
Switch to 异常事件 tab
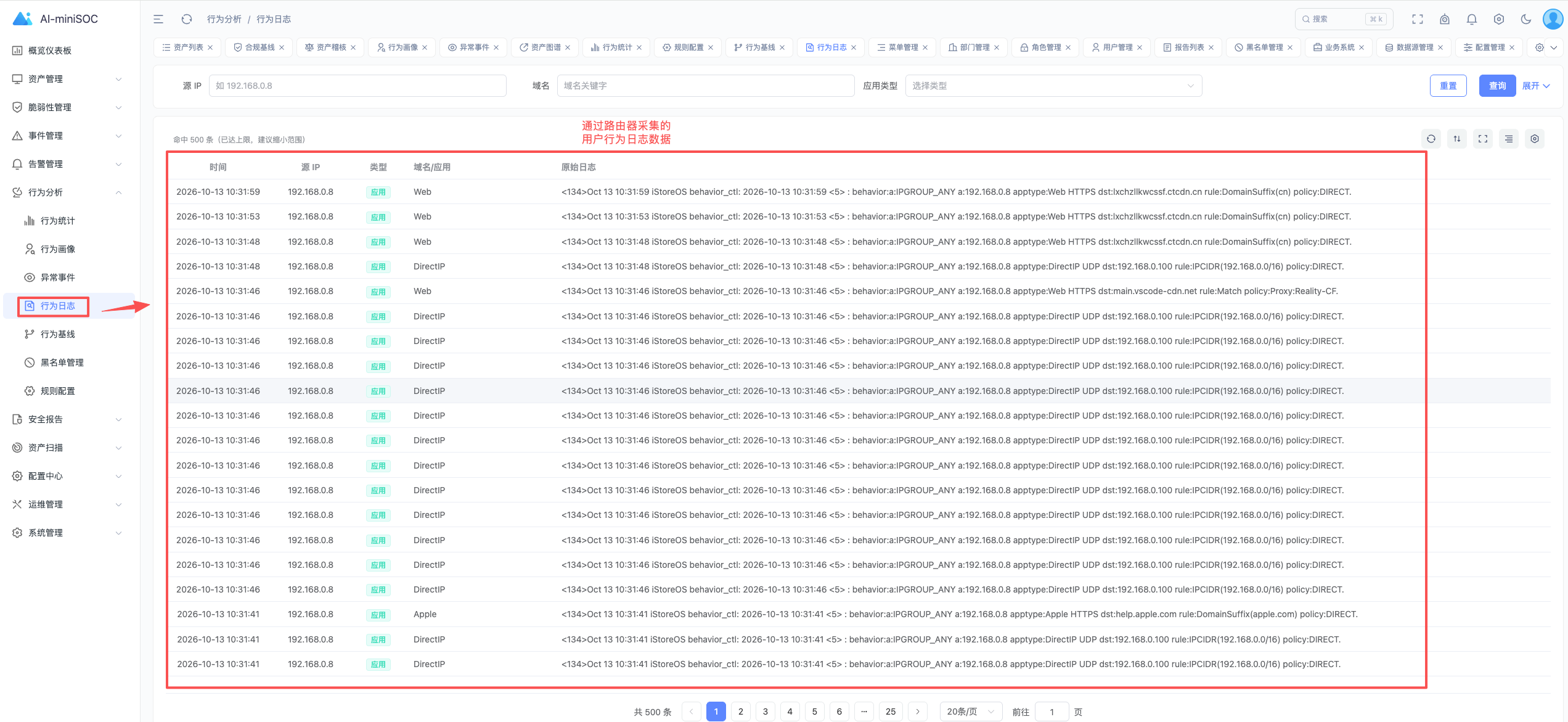474,47
